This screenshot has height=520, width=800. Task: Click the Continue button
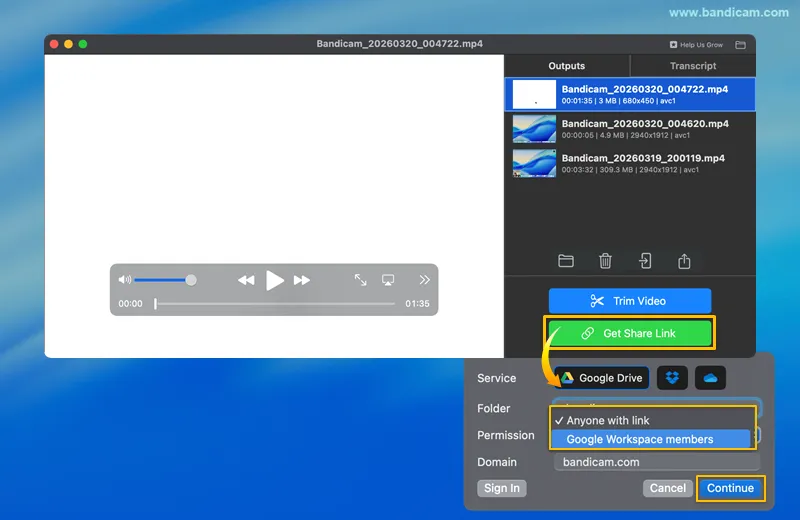(x=730, y=488)
